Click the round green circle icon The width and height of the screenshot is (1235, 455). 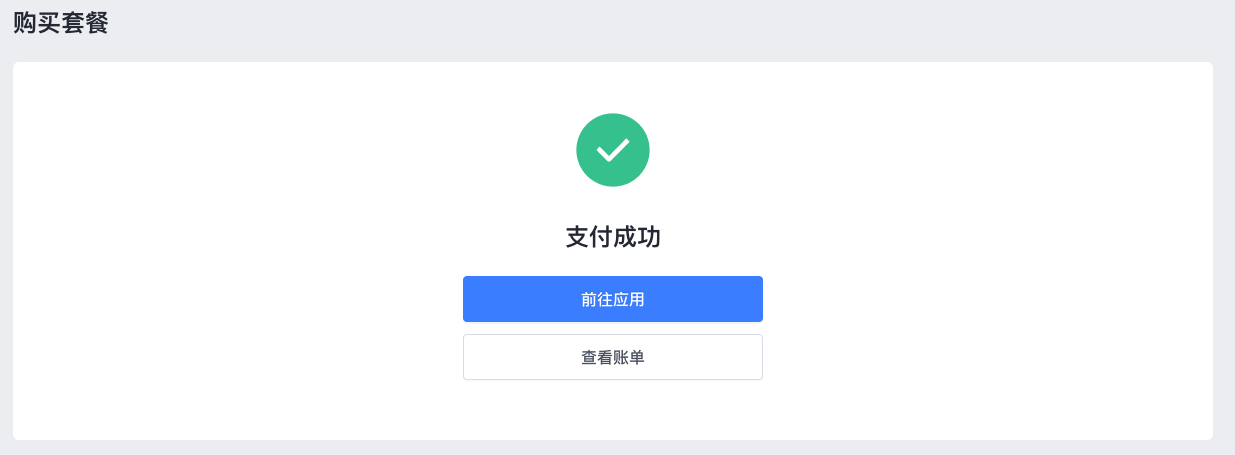[613, 150]
